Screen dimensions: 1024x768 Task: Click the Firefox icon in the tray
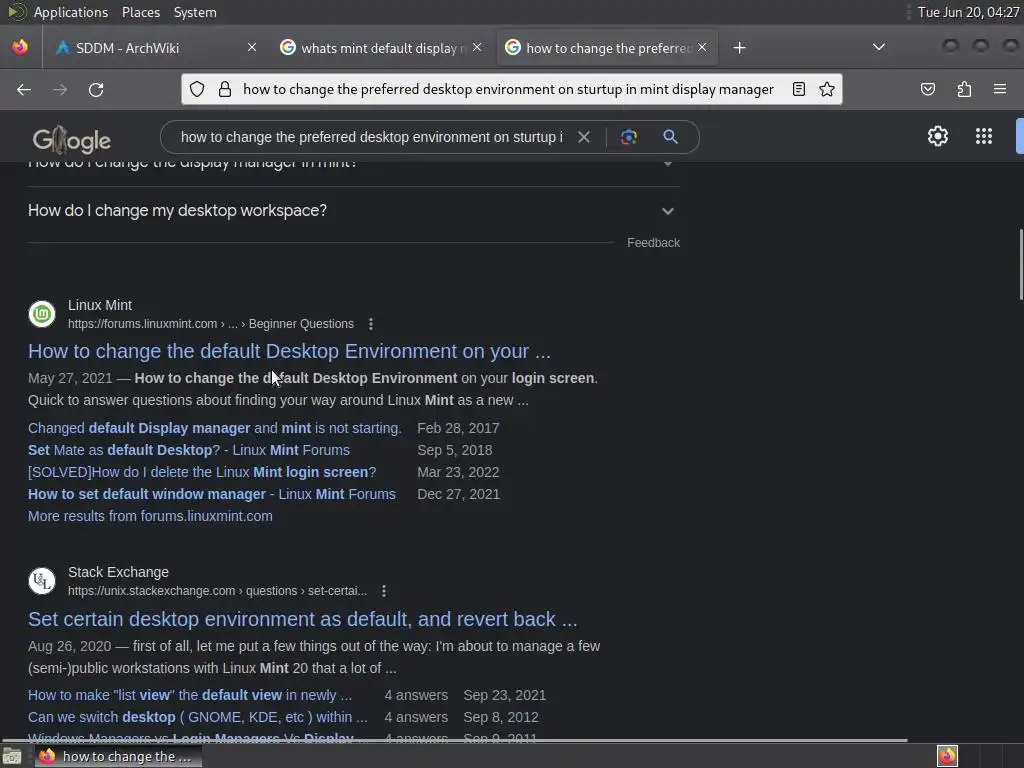948,756
